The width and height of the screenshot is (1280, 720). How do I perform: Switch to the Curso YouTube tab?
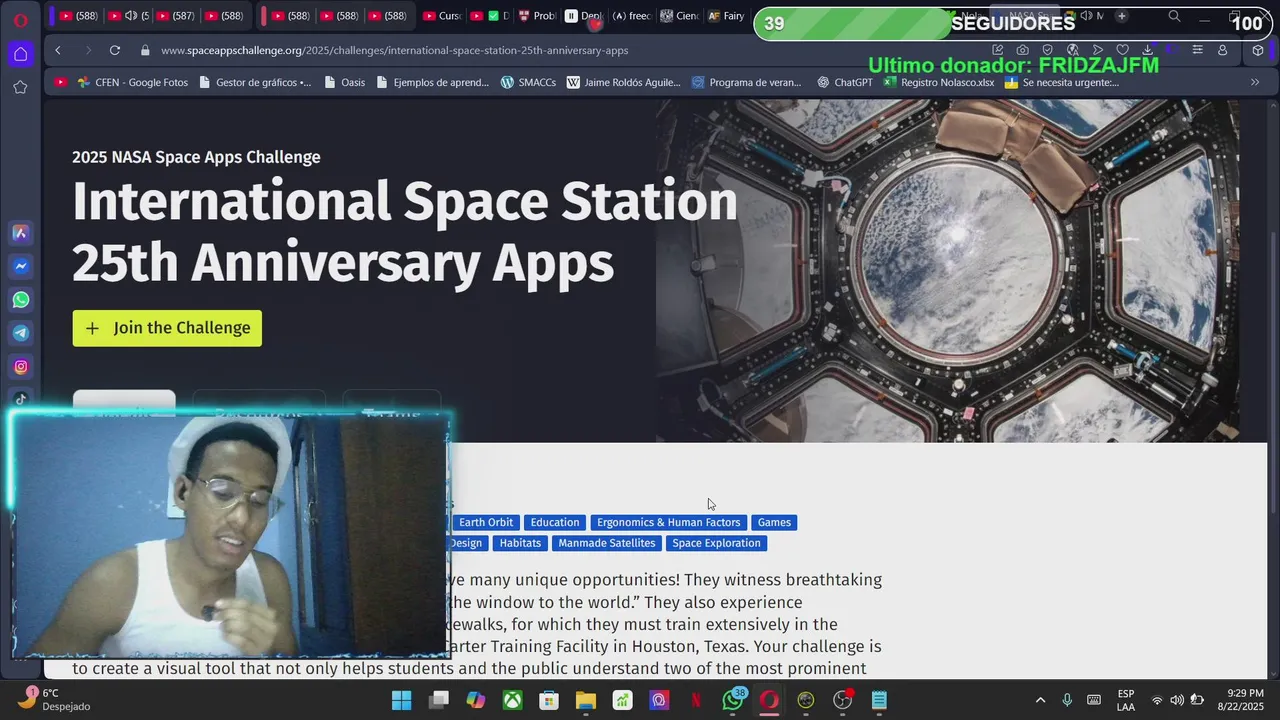441,16
